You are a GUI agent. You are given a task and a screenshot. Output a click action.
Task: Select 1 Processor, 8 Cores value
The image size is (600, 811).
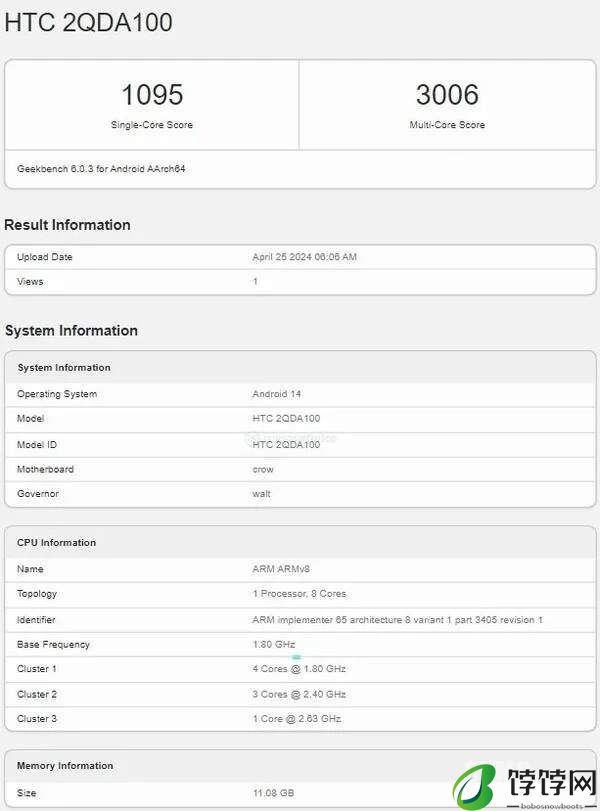[299, 594]
